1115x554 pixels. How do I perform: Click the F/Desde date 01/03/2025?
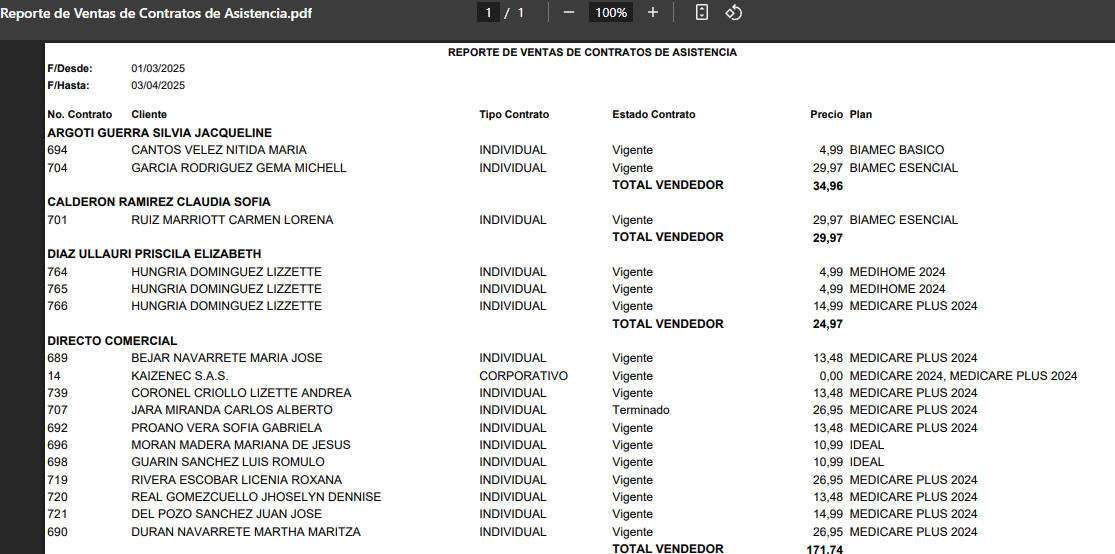point(158,69)
